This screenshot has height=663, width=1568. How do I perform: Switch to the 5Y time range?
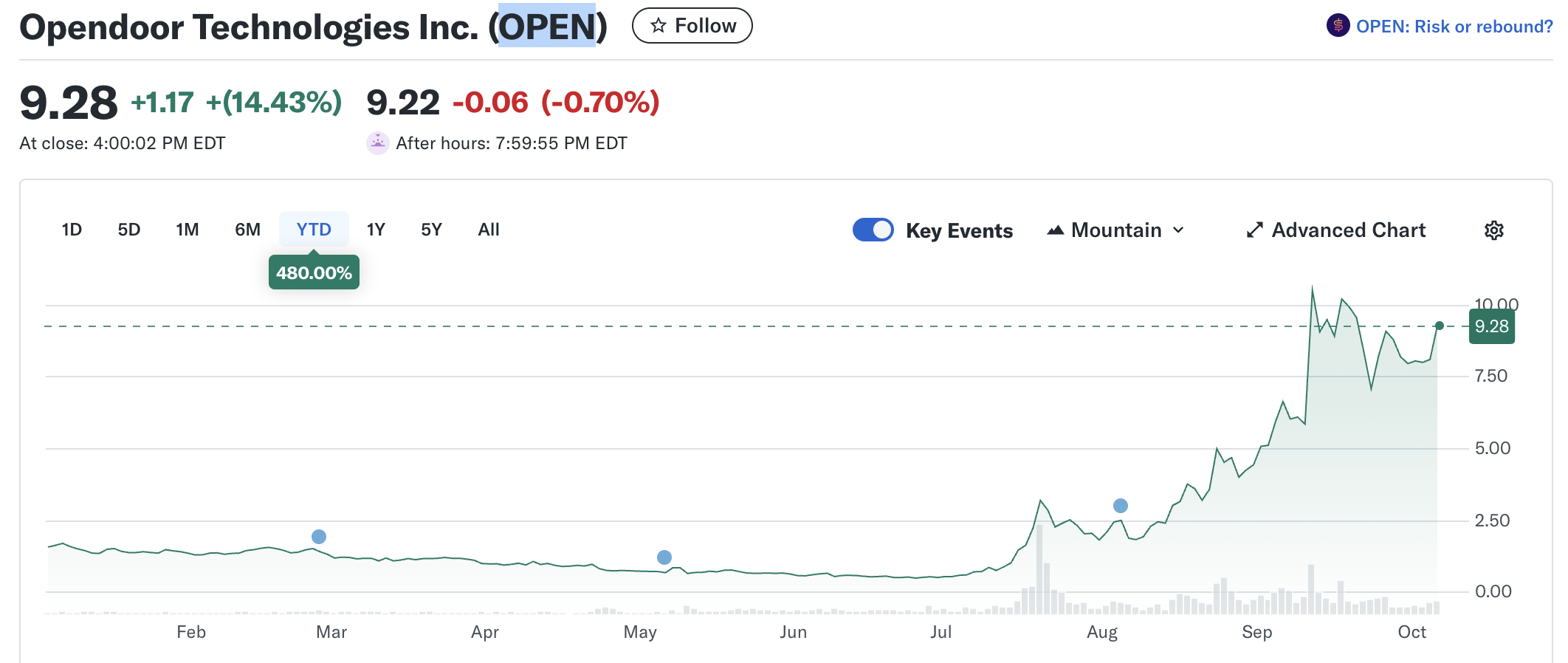pyautogui.click(x=431, y=230)
